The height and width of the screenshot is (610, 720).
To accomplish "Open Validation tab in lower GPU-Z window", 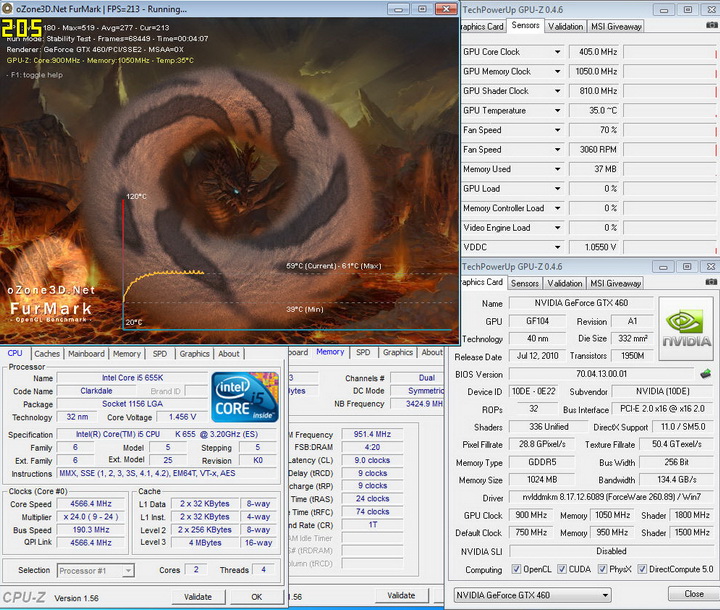I will [x=565, y=283].
